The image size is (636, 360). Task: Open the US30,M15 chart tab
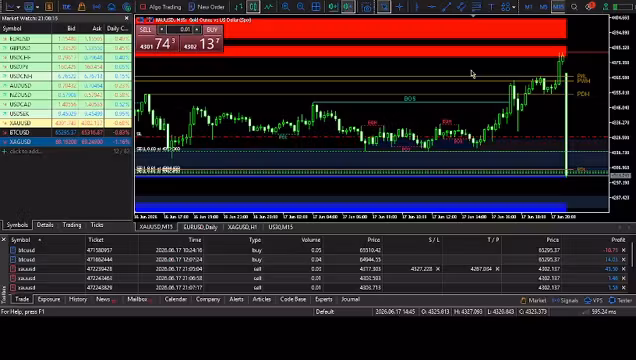(280, 227)
